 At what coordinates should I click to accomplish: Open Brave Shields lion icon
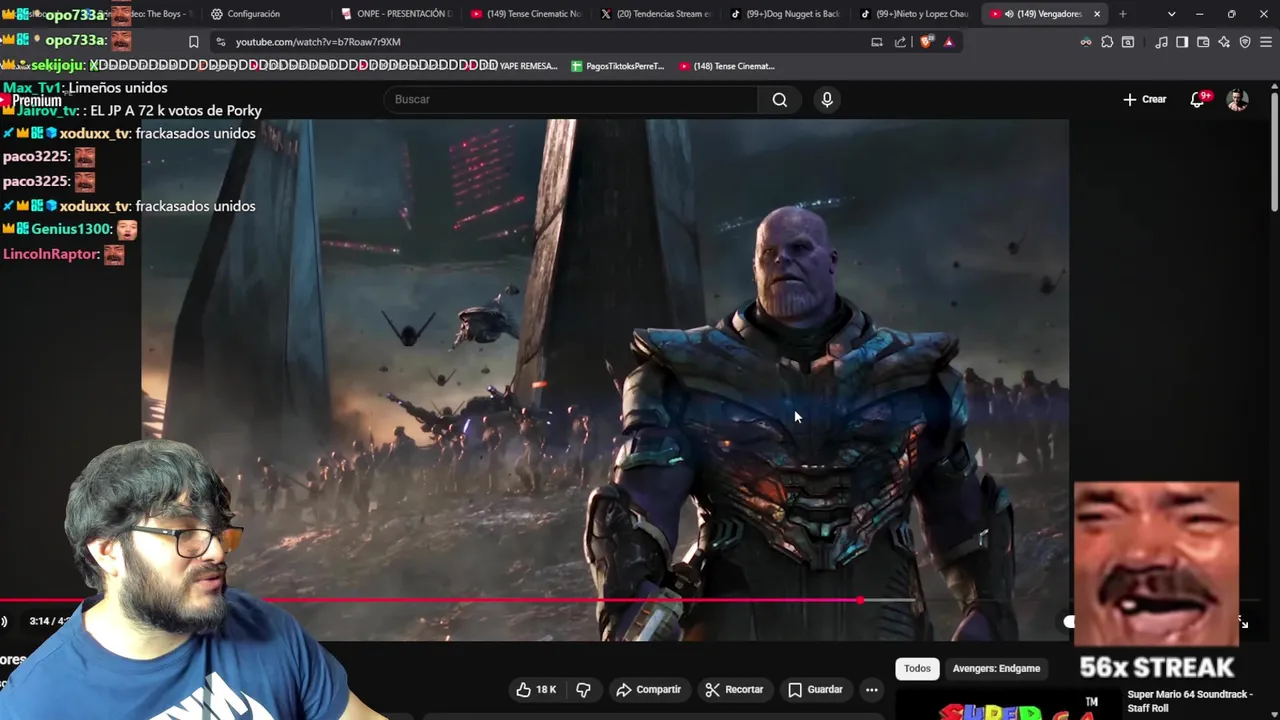(925, 42)
